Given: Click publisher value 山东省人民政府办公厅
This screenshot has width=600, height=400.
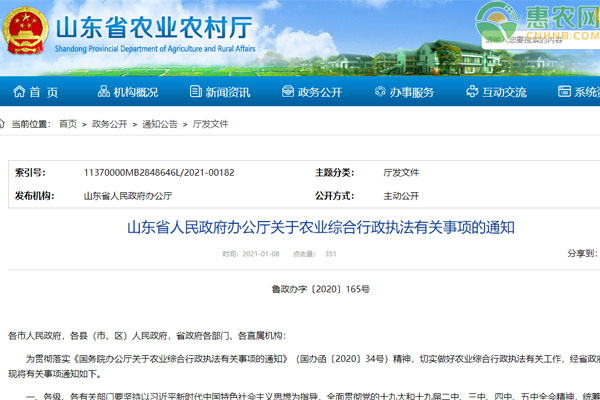Looking at the screenshot, I should point(128,196).
